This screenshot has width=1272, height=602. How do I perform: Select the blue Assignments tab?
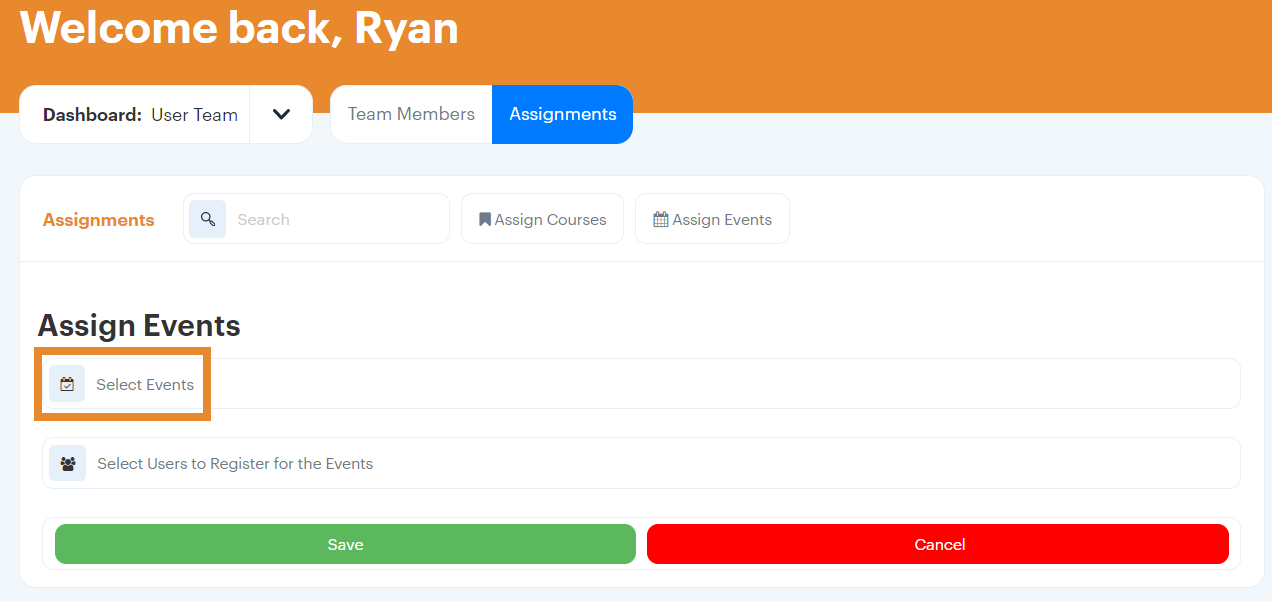tap(562, 114)
